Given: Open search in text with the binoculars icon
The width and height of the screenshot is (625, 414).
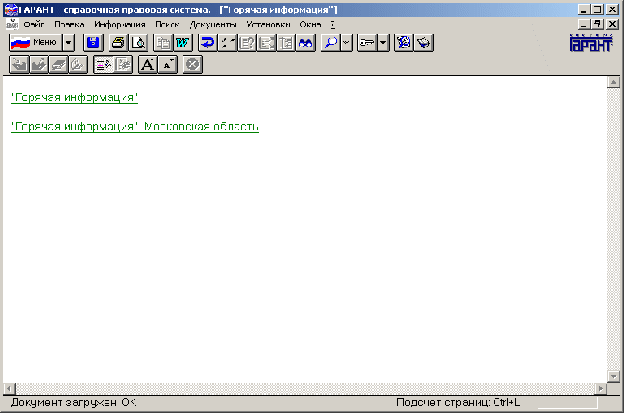Looking at the screenshot, I should [305, 42].
